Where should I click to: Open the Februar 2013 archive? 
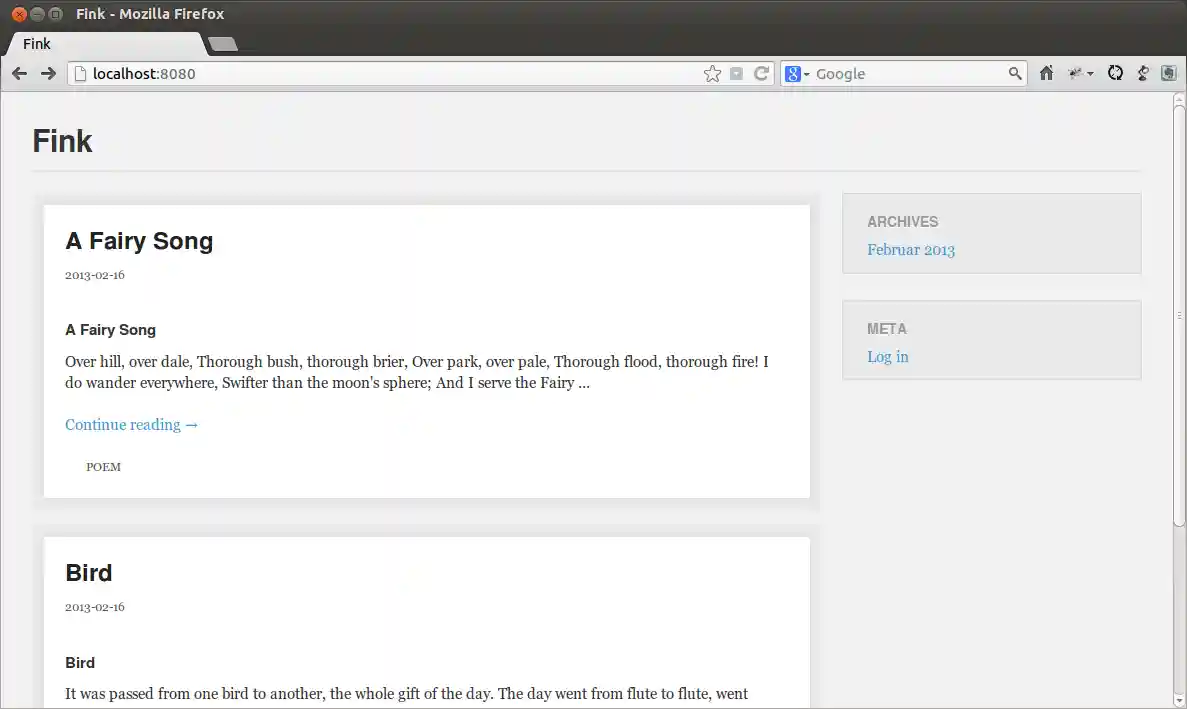point(911,250)
